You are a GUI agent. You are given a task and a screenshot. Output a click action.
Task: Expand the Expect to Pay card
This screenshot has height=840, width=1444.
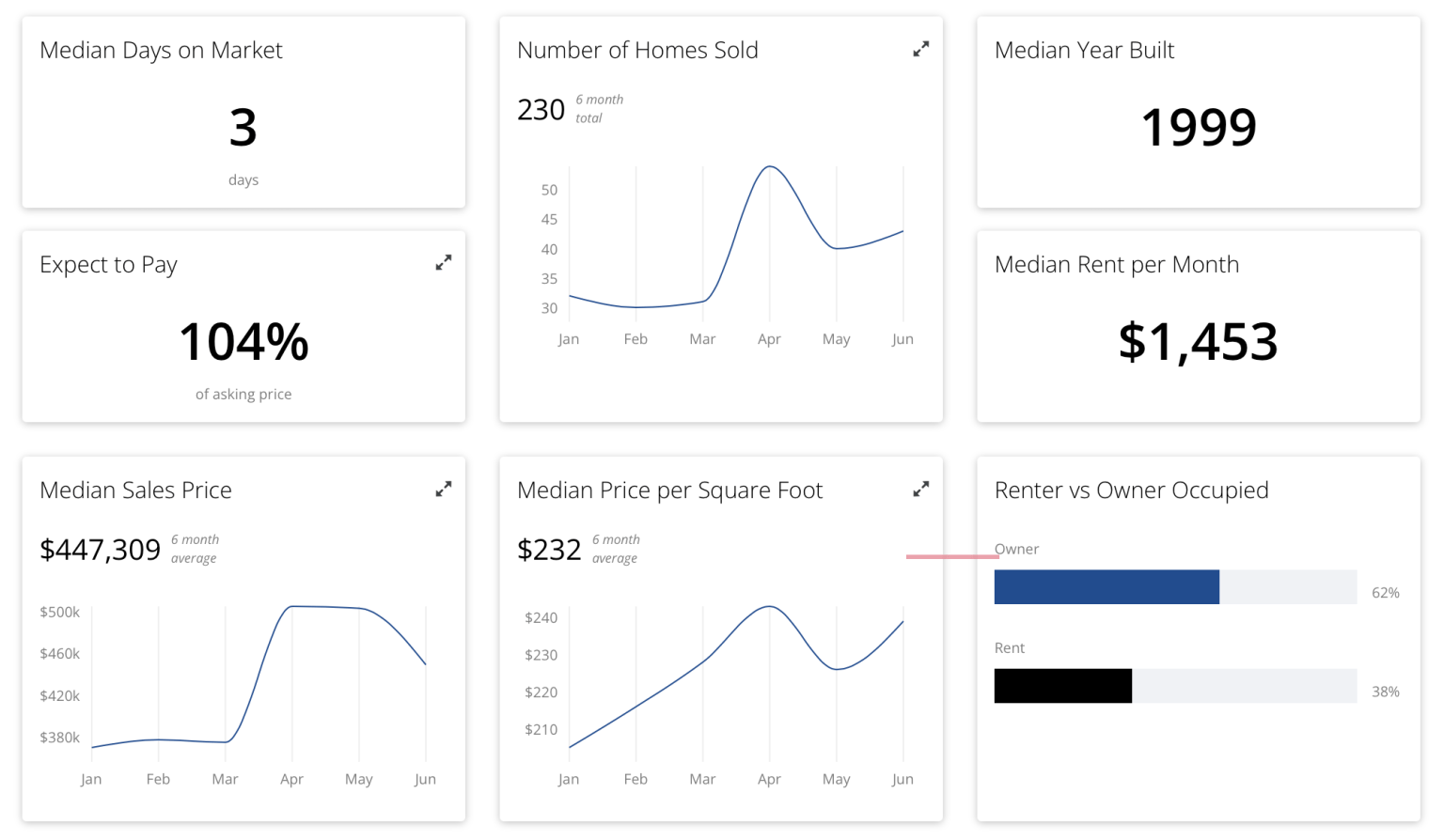[444, 263]
